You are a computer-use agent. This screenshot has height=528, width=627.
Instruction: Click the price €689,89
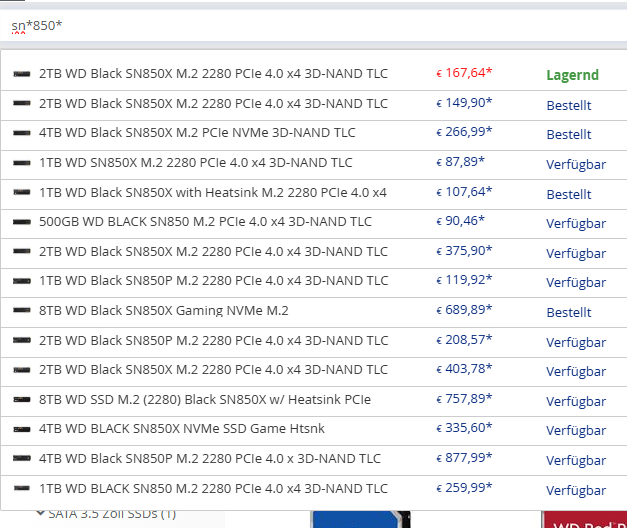point(464,310)
